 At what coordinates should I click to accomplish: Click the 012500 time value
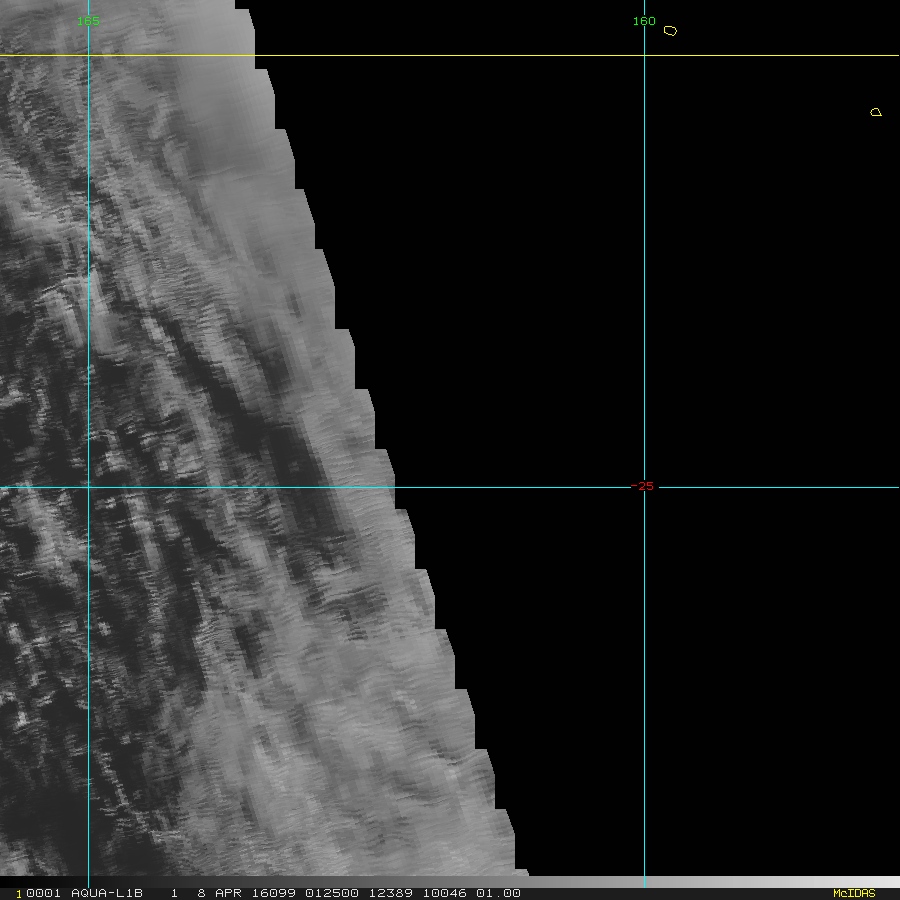click(x=332, y=893)
